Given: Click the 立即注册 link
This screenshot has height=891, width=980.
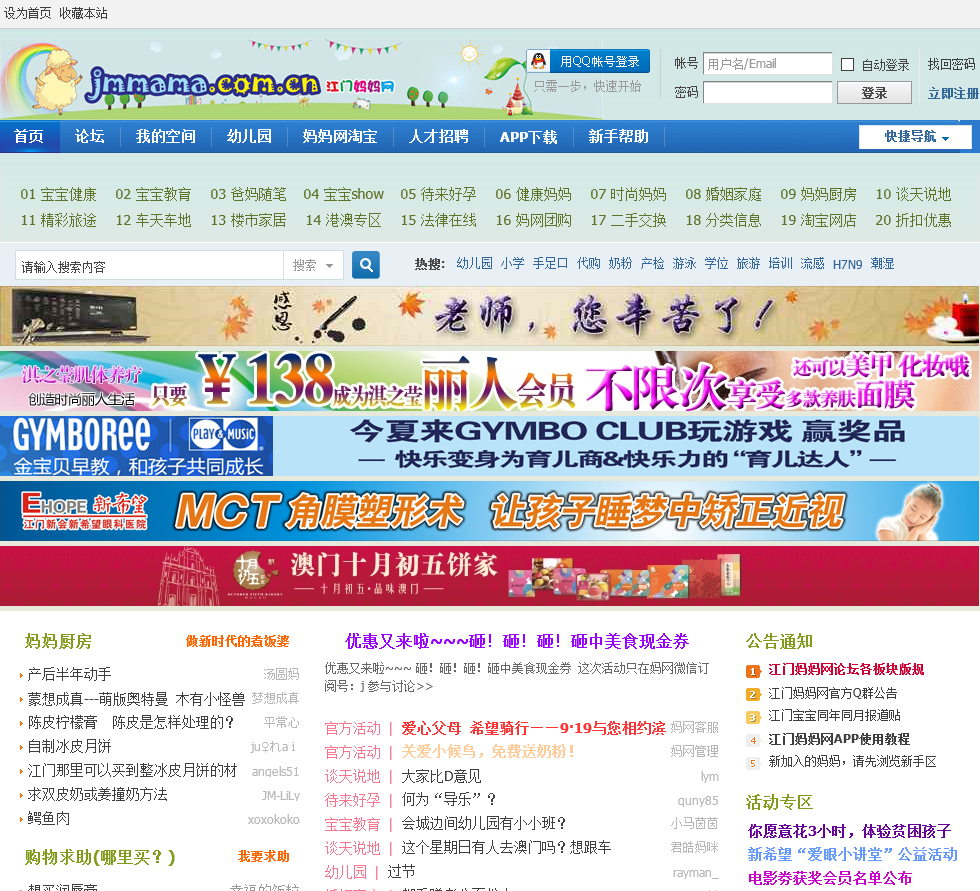Looking at the screenshot, I should [x=953, y=93].
